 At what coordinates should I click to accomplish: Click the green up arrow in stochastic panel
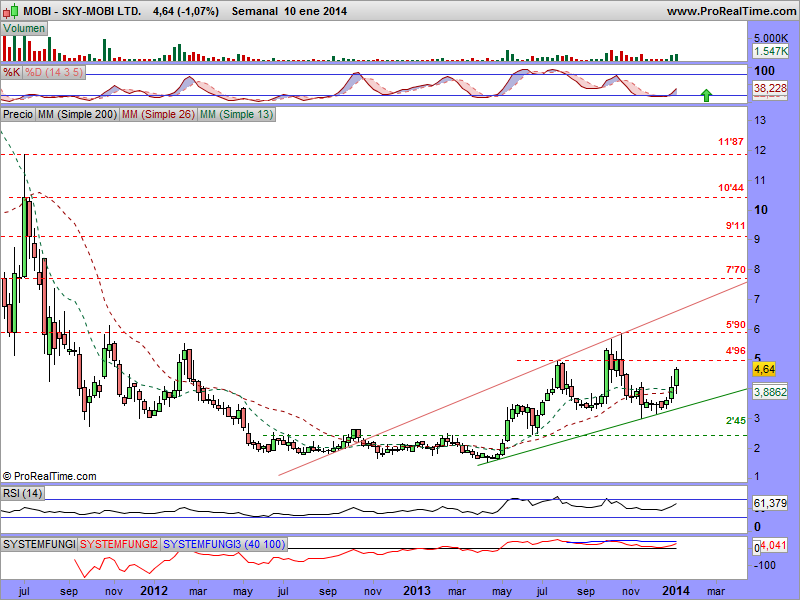pyautogui.click(x=706, y=95)
